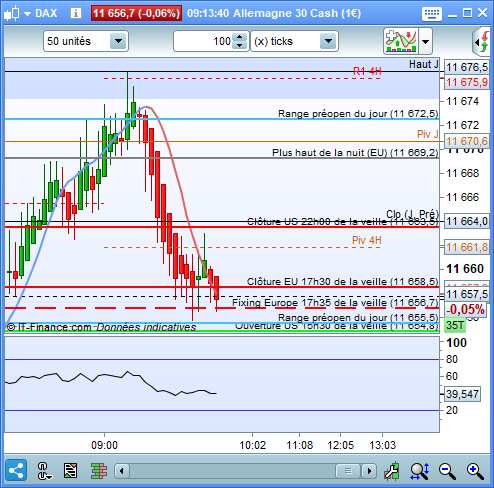Screen dimensions: 494x488
Task: Click the scroll right arrow of time scrollbar
Action: point(369,471)
